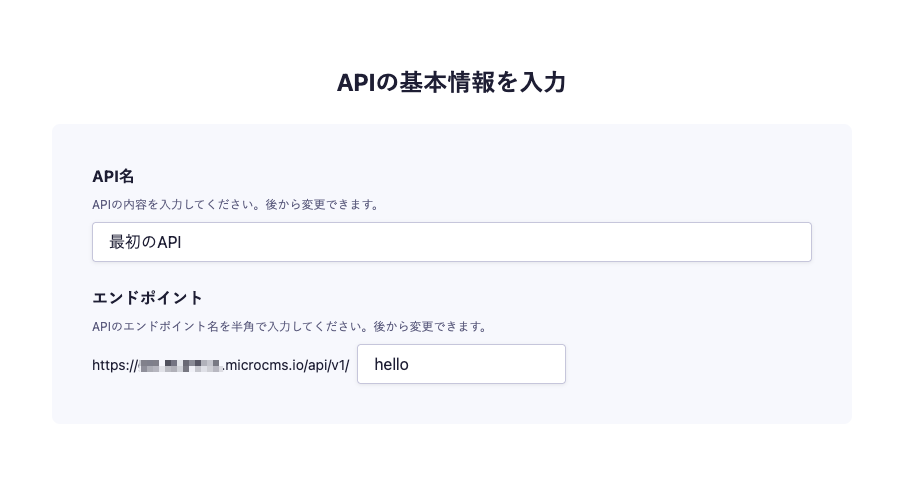The width and height of the screenshot is (911, 498).
Task: Click the https:// URL prefix text
Action: (116, 365)
